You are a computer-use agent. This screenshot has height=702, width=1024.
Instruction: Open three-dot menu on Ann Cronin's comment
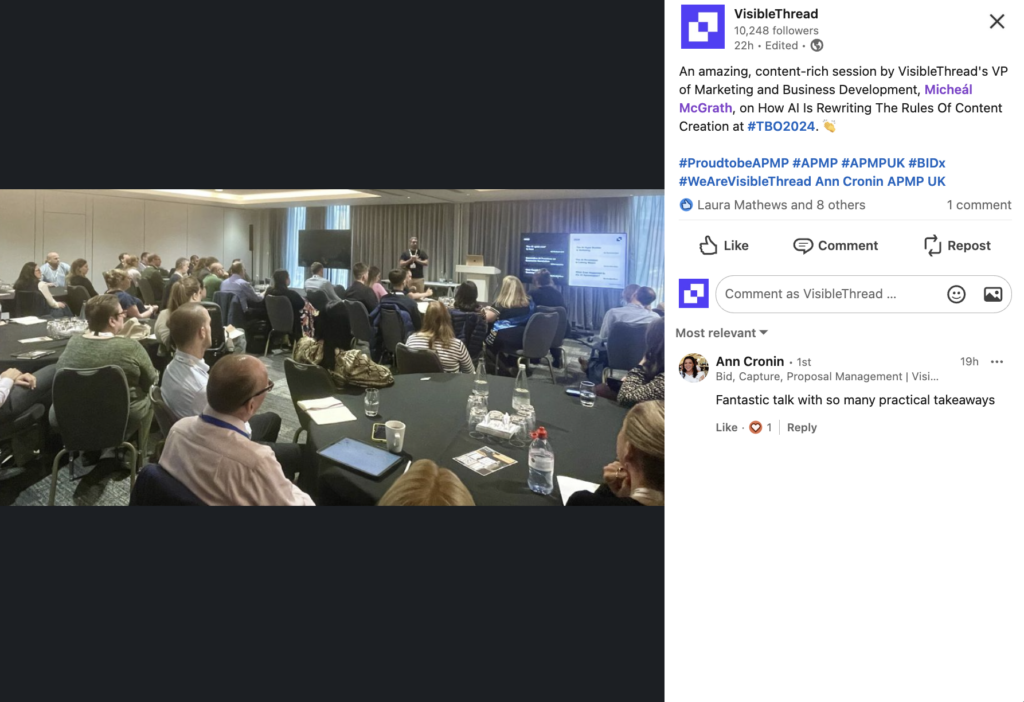tap(997, 362)
